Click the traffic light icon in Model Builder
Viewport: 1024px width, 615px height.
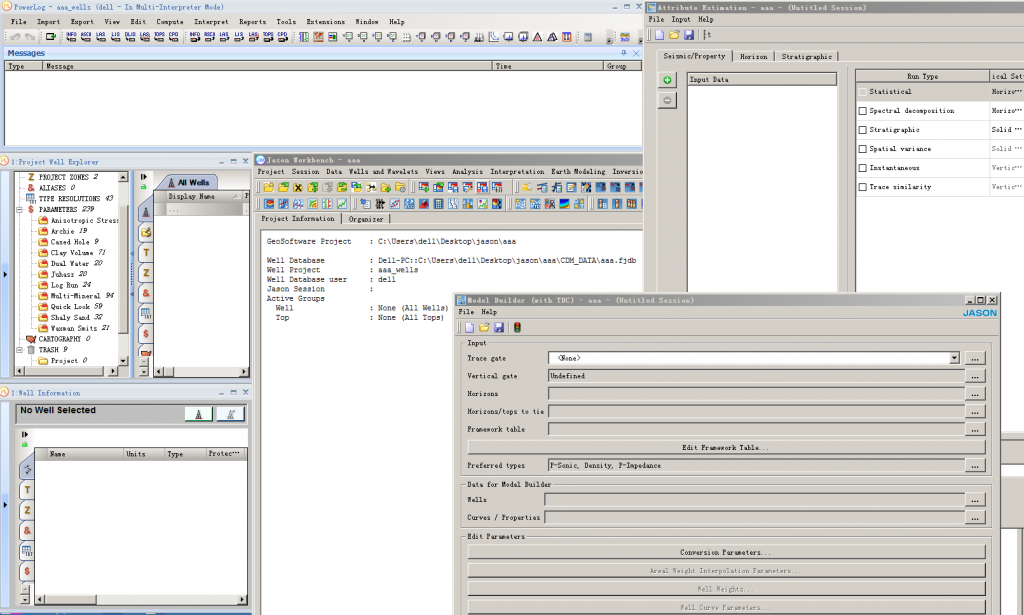(517, 327)
